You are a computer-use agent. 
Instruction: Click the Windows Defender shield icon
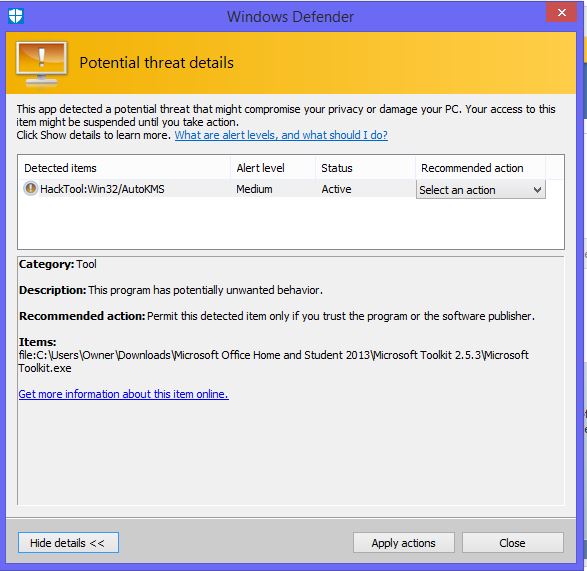16,16
